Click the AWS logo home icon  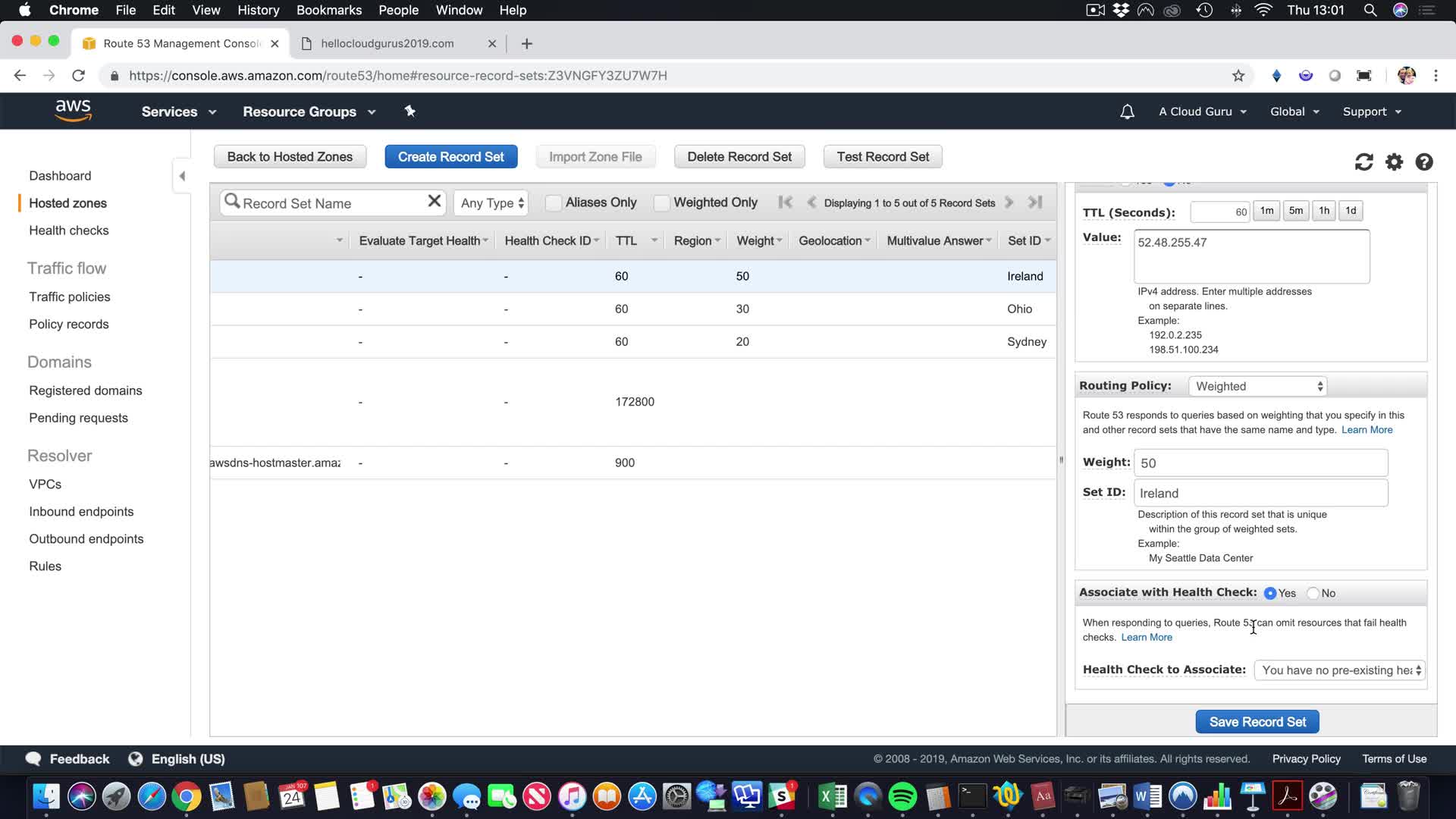(73, 111)
